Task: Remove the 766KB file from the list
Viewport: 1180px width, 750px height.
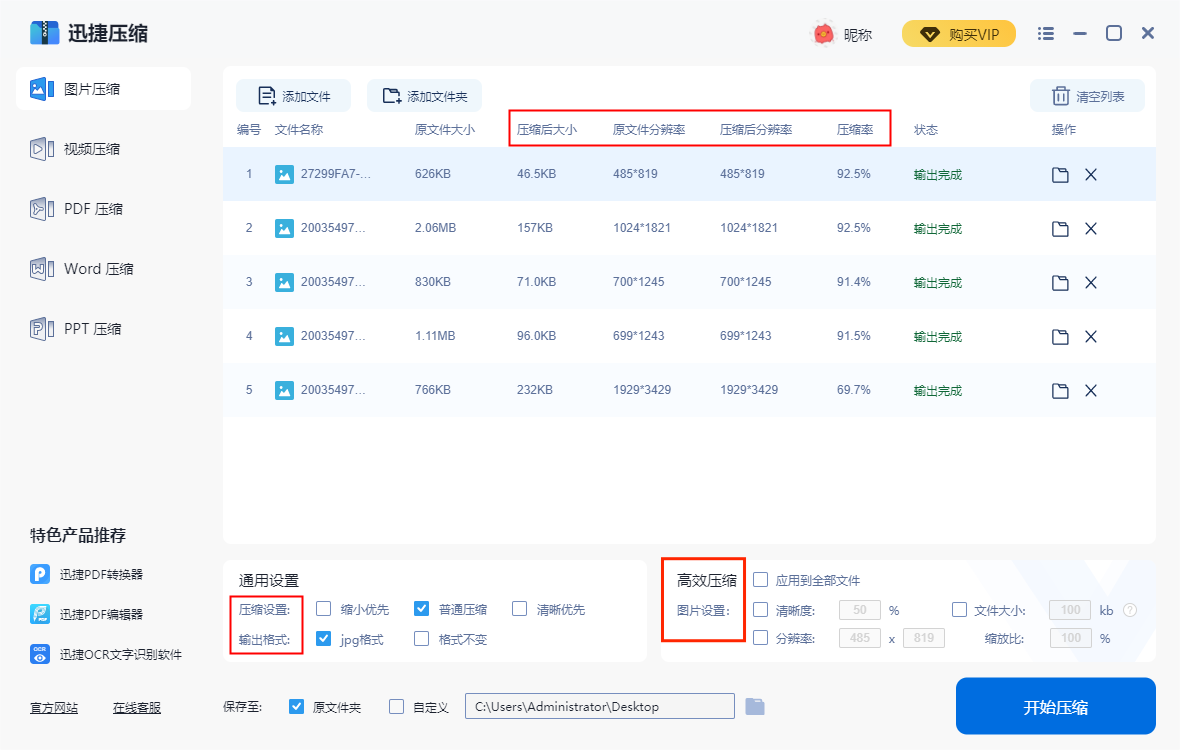Action: (x=1090, y=391)
